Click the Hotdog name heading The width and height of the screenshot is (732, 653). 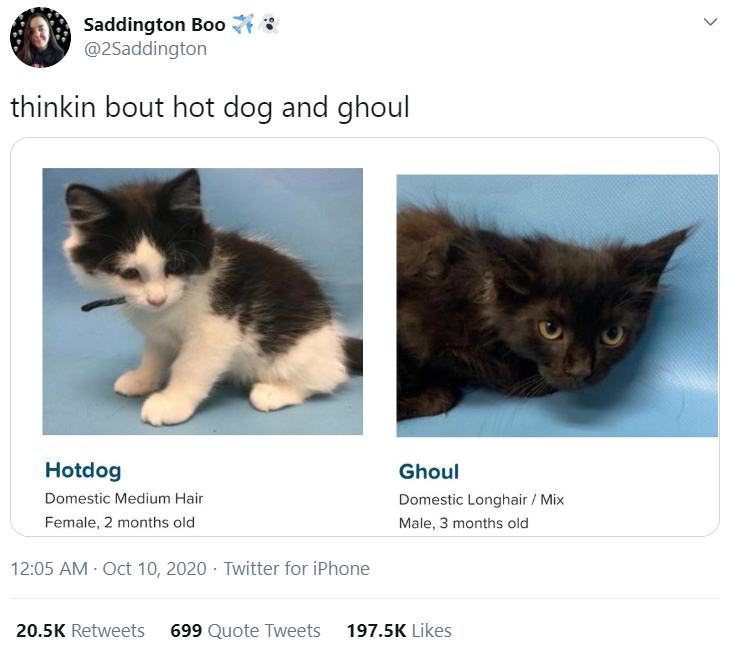83,469
